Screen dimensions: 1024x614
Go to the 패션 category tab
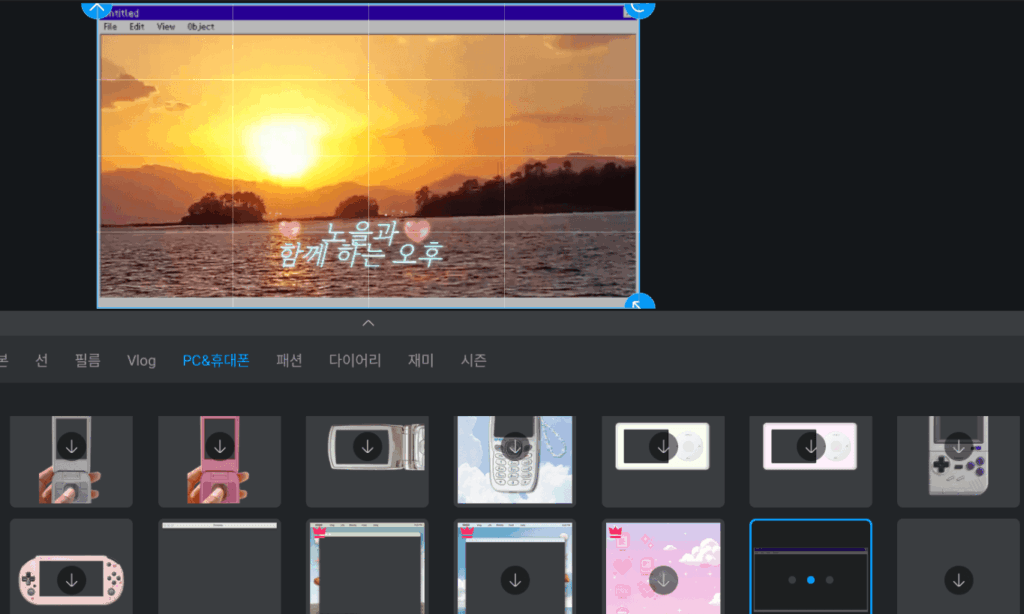pyautogui.click(x=289, y=361)
